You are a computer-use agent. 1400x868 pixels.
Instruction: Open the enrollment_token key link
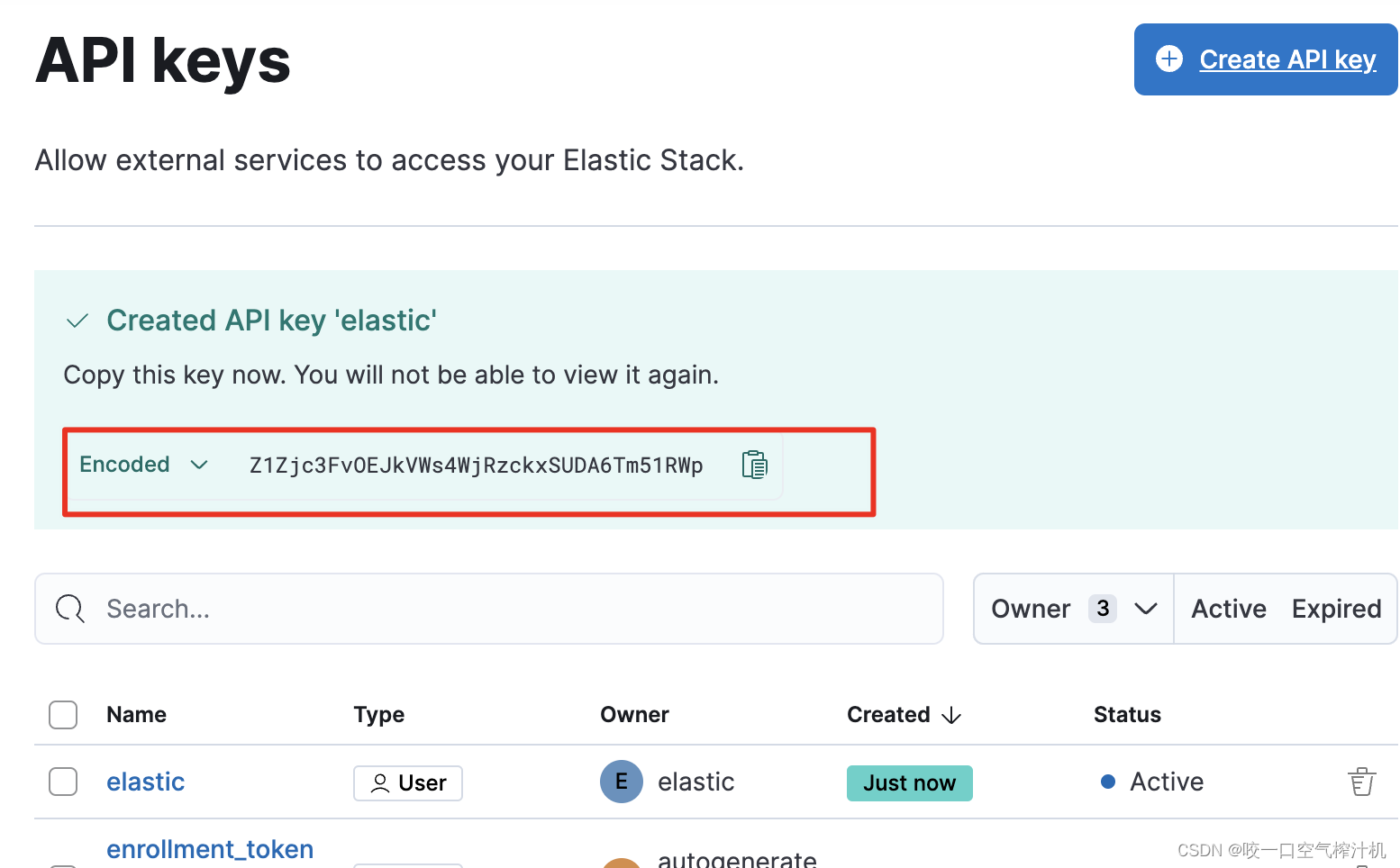pyautogui.click(x=210, y=849)
